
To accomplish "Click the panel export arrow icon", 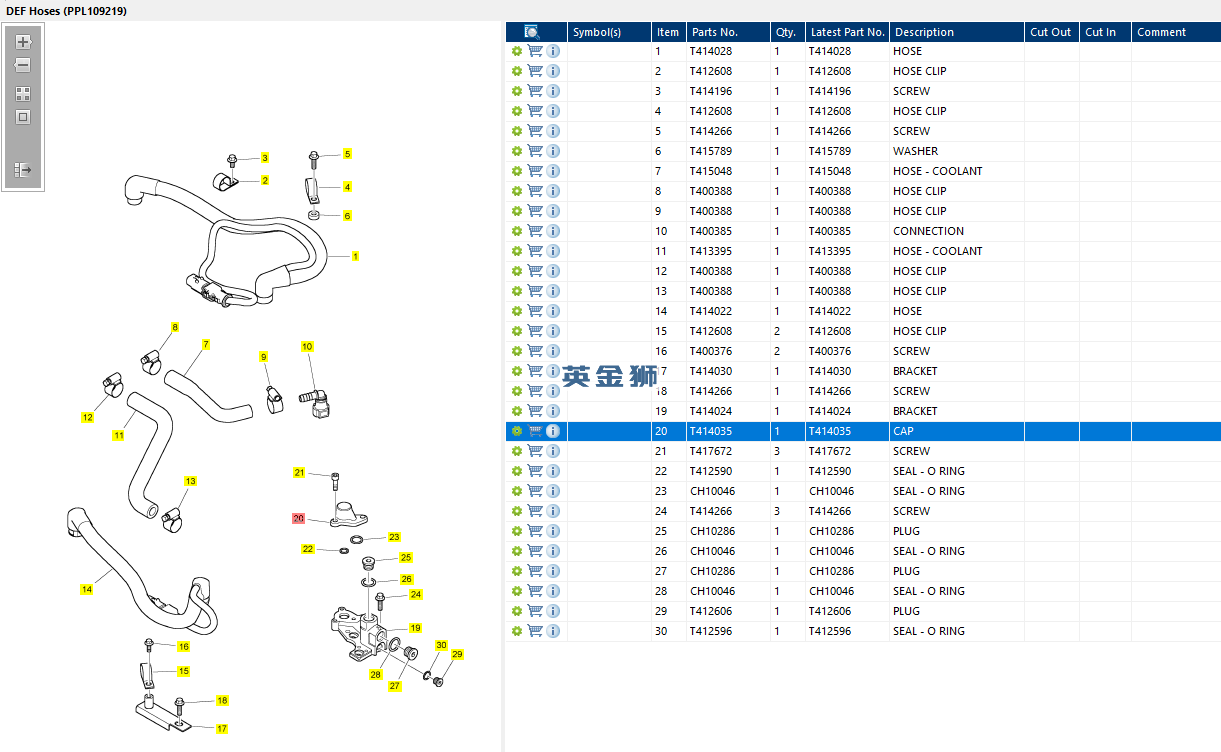I will coord(23,171).
